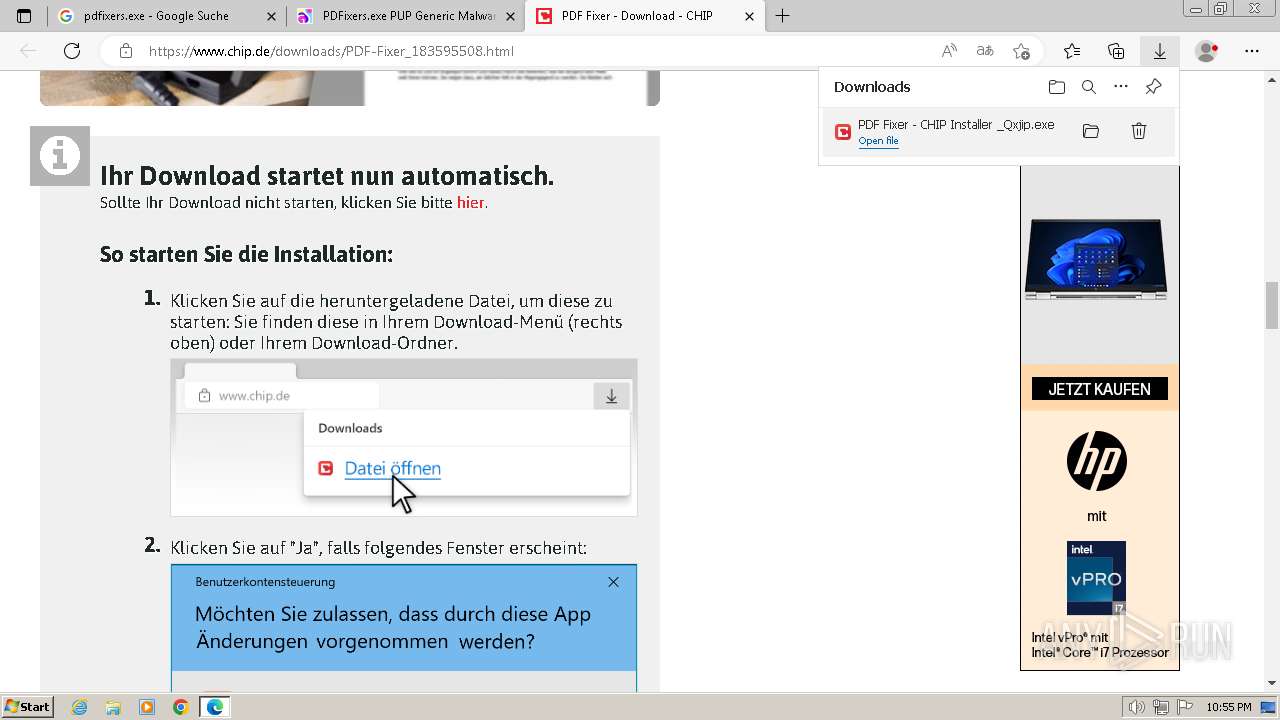Image resolution: width=1280 pixels, height=720 pixels.
Task: Click page scrollbar down arrow
Action: pos(1272,683)
